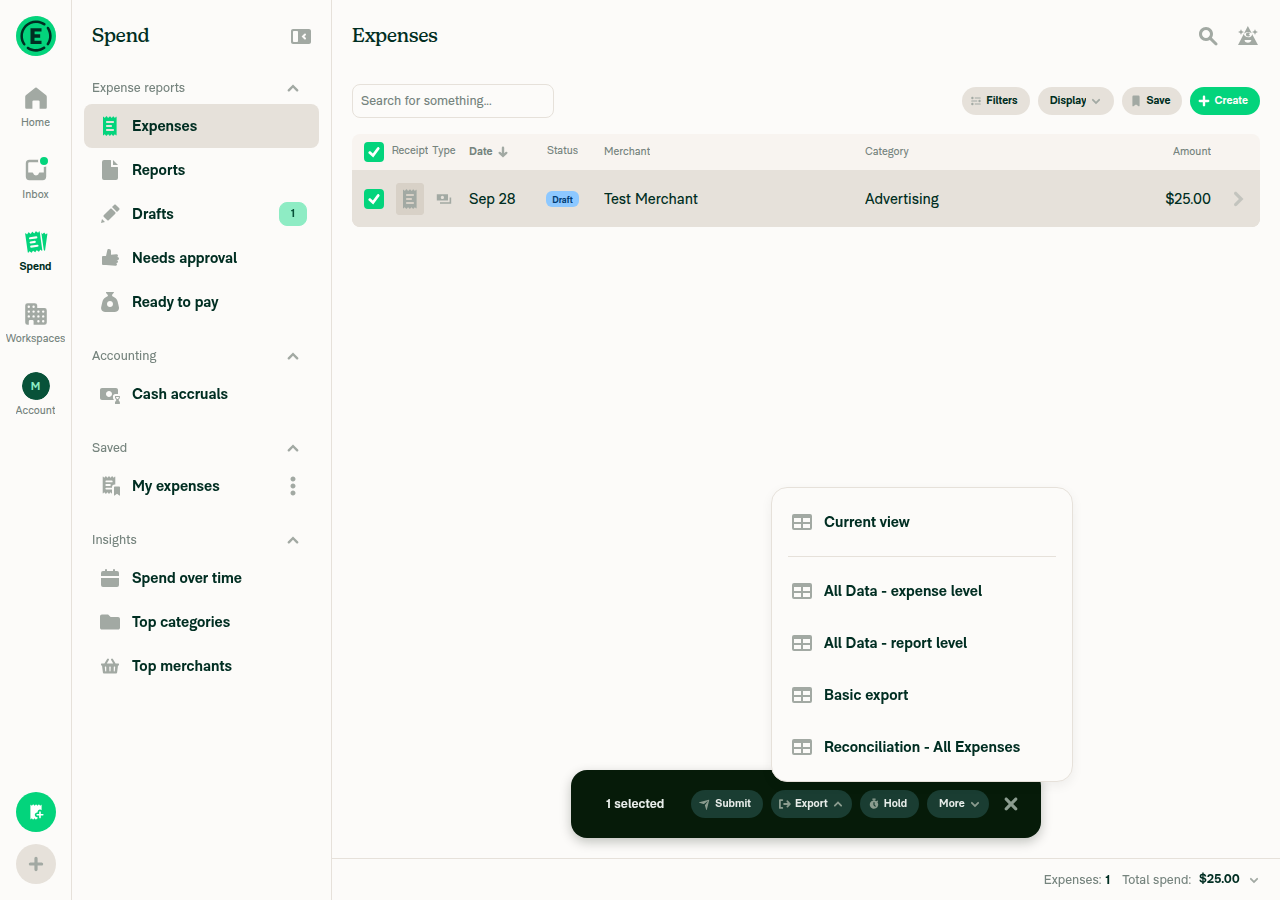The image size is (1280, 900).
Task: Open the More dropdown in selection bar
Action: 958,804
